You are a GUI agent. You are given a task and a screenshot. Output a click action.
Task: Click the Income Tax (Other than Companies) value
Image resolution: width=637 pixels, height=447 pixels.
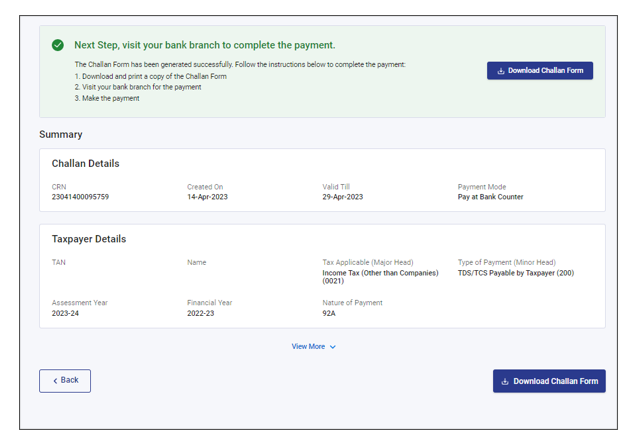point(380,273)
